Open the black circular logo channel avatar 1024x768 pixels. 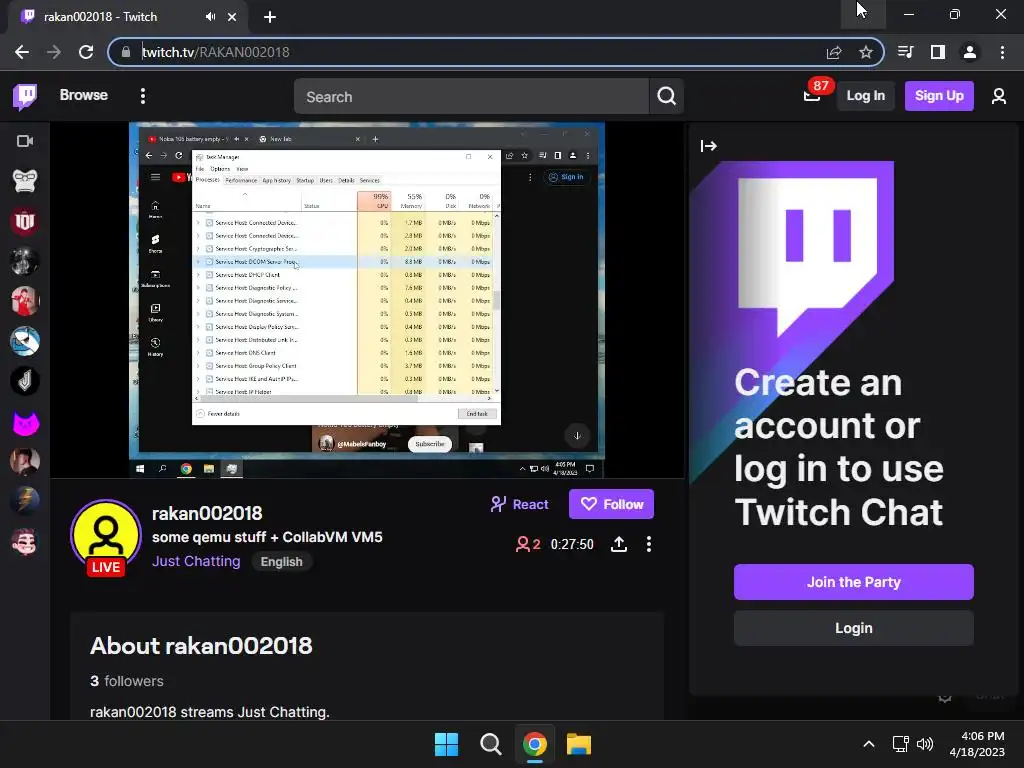[25, 381]
